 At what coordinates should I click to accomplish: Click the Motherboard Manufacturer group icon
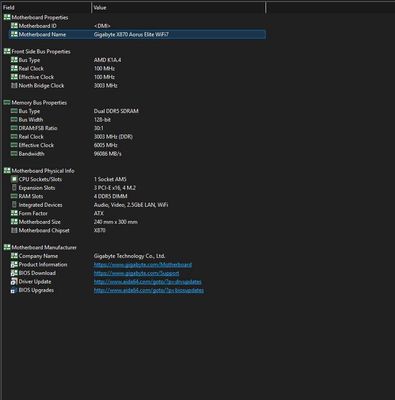[x=7, y=247]
